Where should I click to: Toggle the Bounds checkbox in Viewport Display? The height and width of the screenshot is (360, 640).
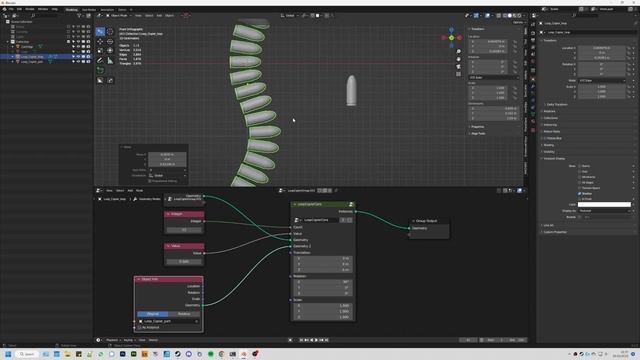(x=580, y=217)
